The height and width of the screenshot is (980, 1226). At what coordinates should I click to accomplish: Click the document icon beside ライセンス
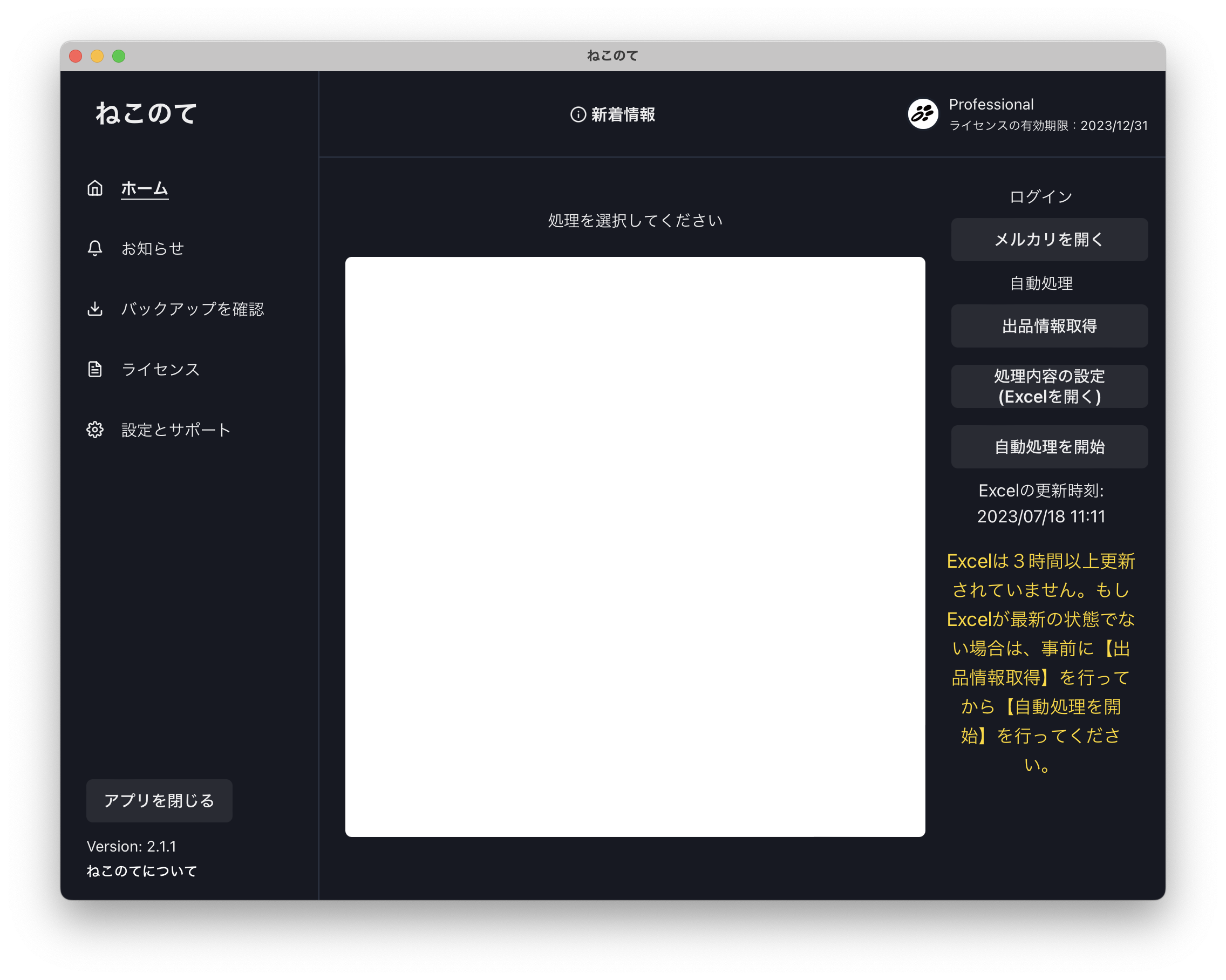[x=95, y=369]
